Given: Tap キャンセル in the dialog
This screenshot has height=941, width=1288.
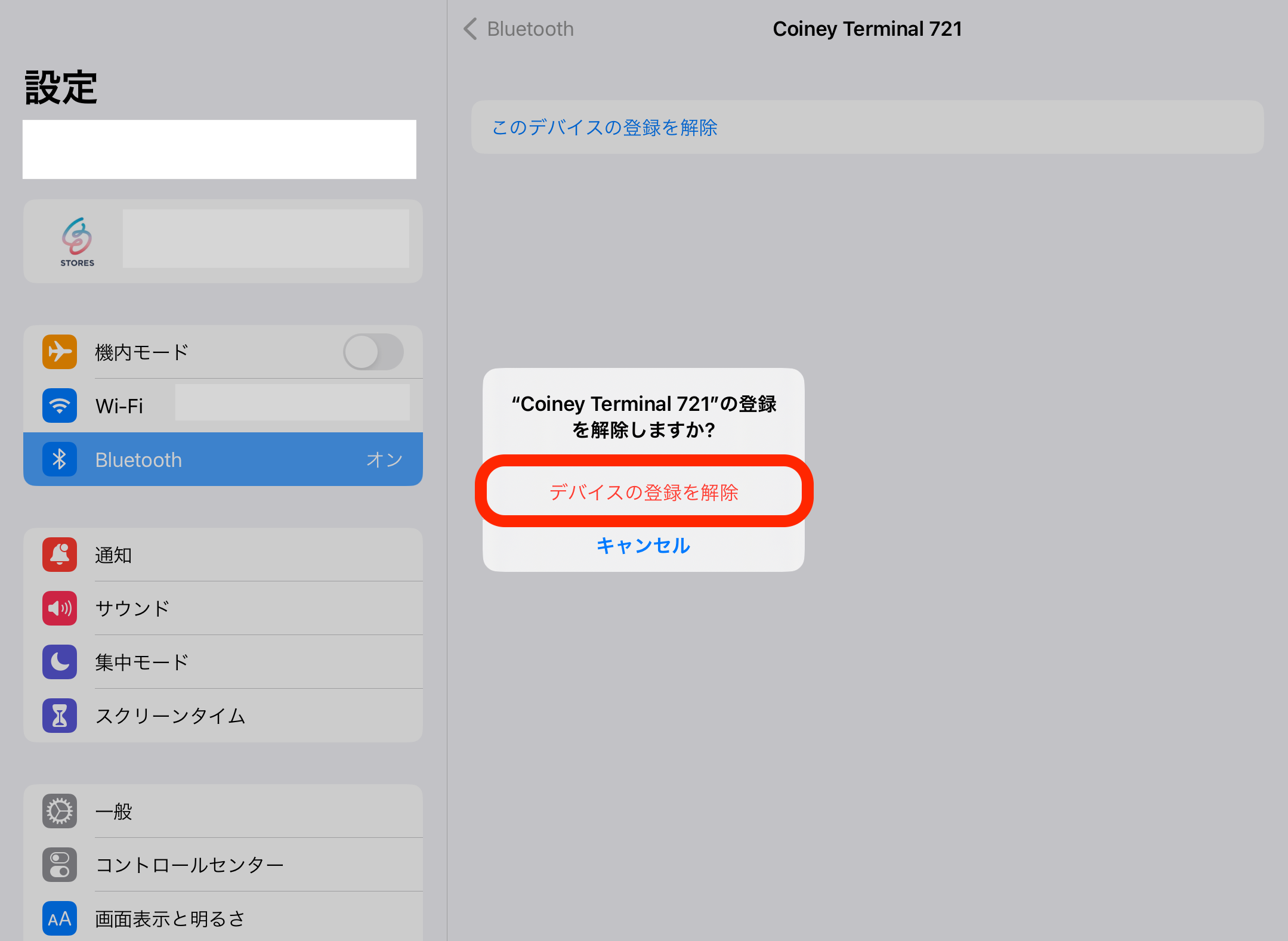Looking at the screenshot, I should [644, 545].
